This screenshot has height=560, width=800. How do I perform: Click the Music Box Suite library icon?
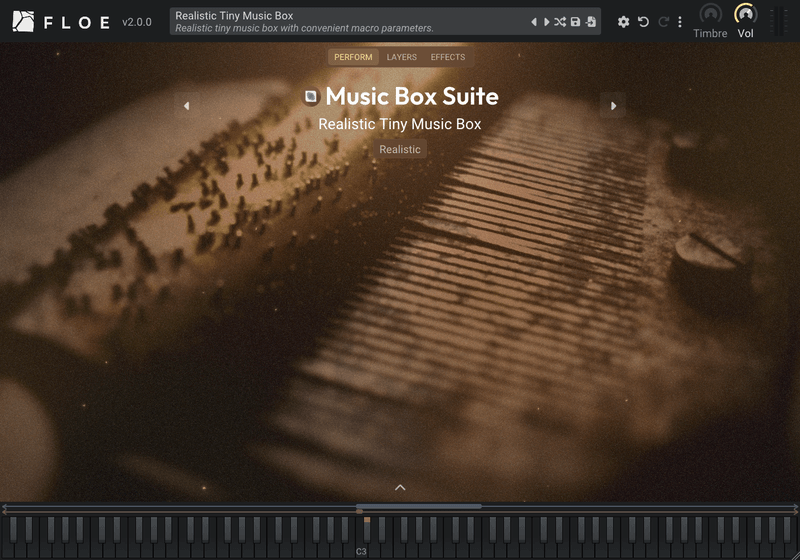[311, 96]
